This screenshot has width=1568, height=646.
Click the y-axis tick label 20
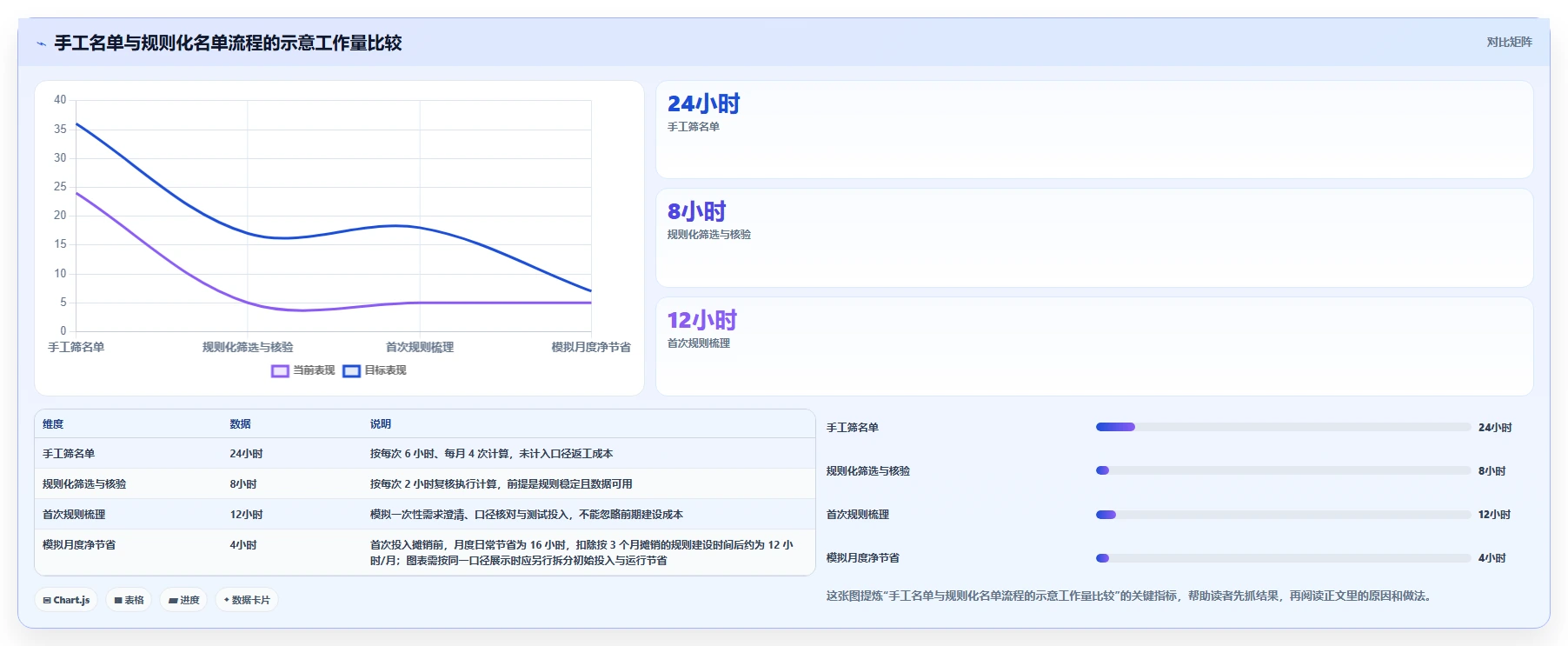click(60, 216)
